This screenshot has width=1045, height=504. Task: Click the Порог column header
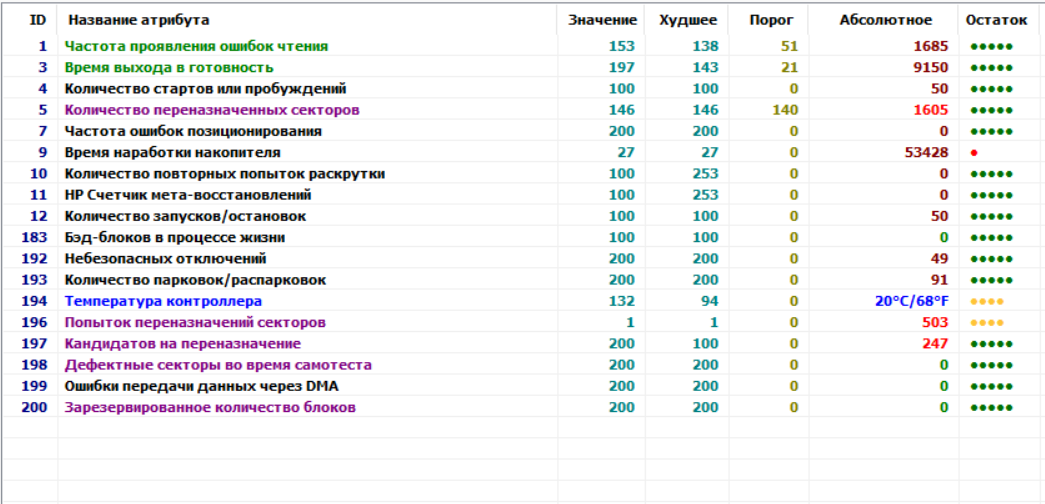pyautogui.click(x=770, y=20)
